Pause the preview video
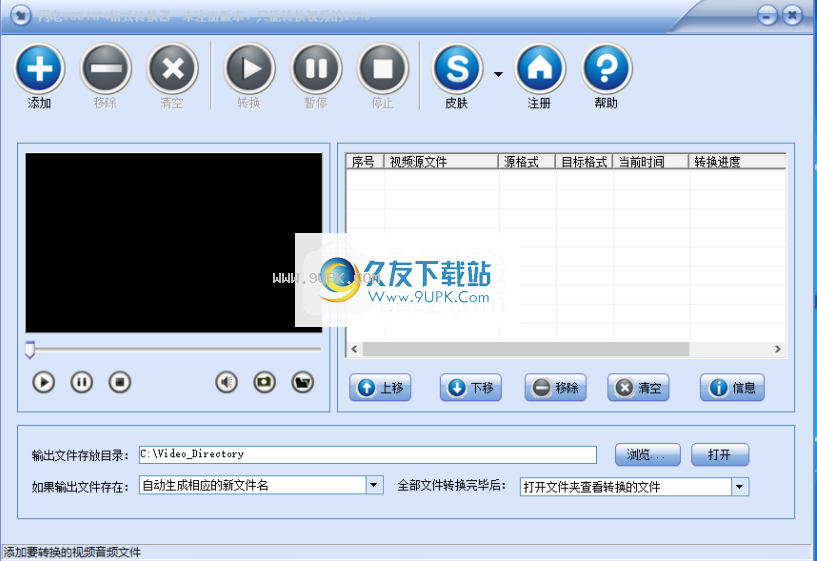 tap(82, 382)
